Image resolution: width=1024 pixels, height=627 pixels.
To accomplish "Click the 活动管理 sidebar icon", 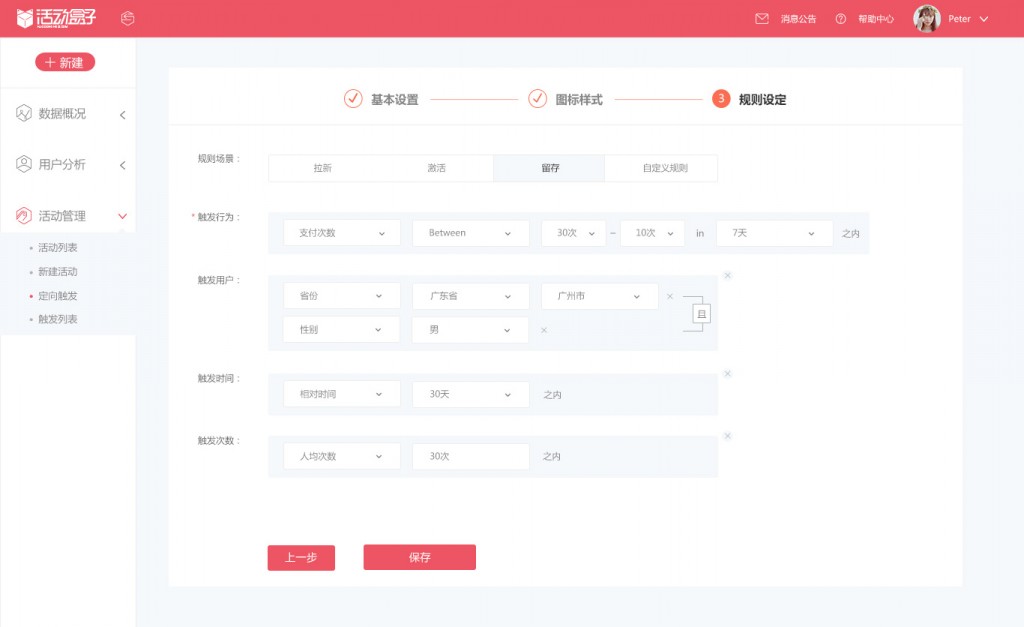I will click(24, 216).
